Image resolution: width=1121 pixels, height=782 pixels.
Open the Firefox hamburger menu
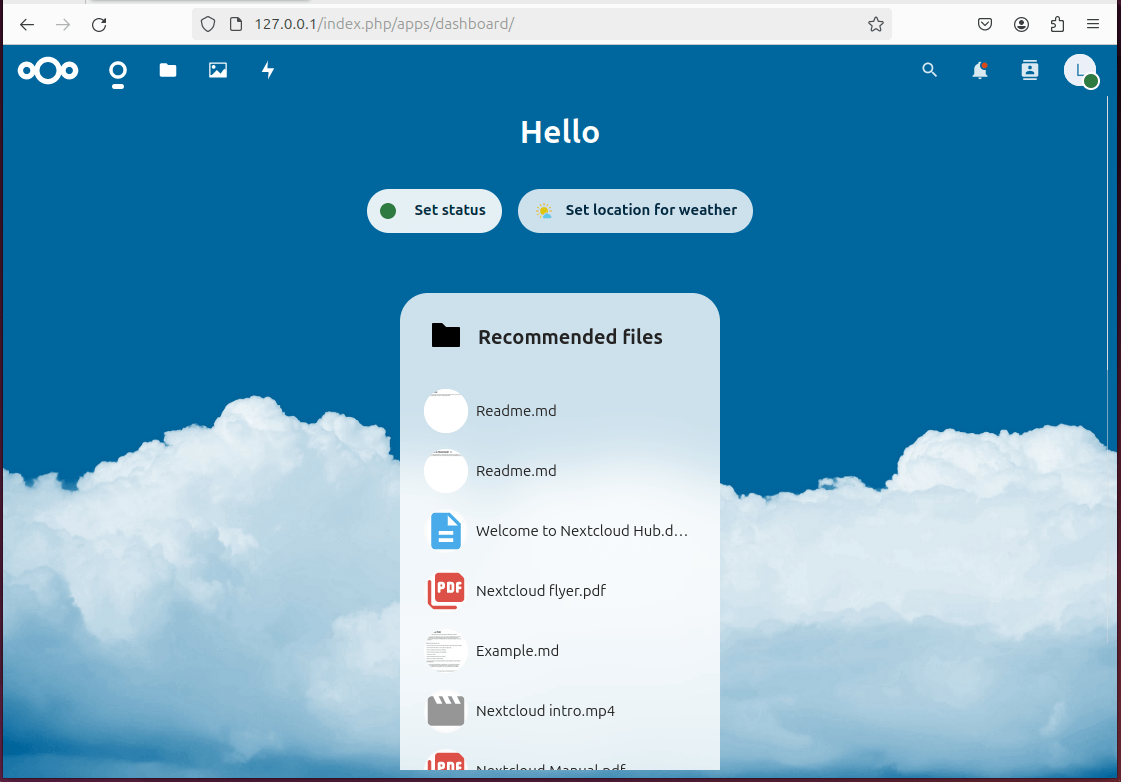1093,24
